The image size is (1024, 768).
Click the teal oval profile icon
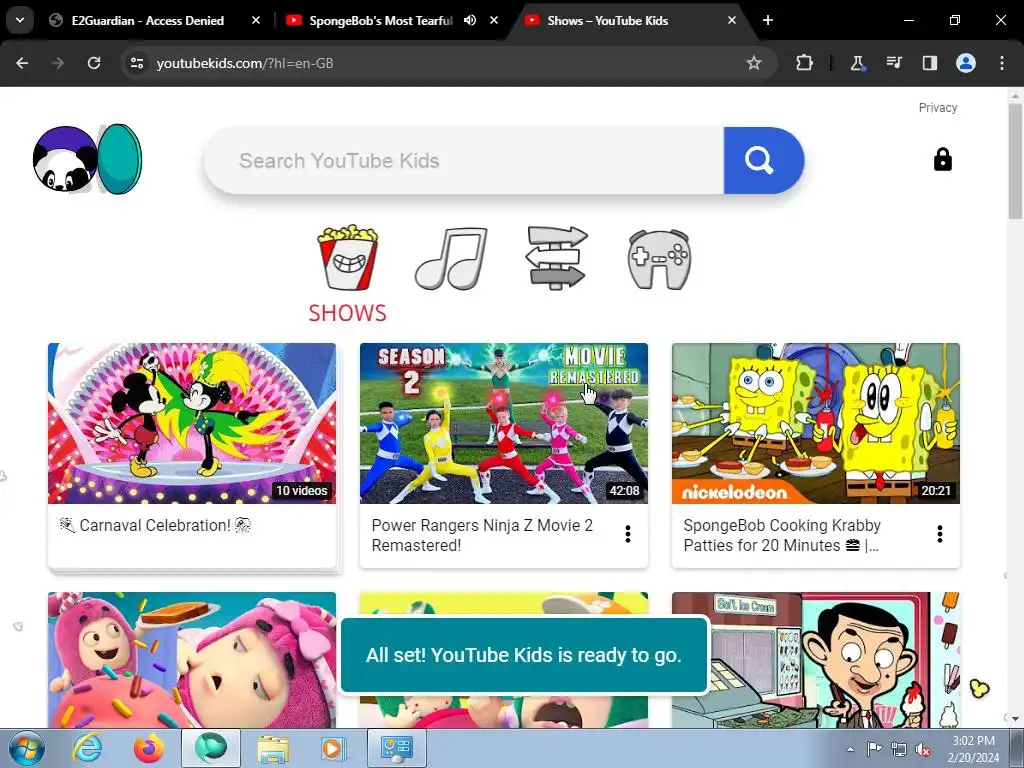point(120,159)
